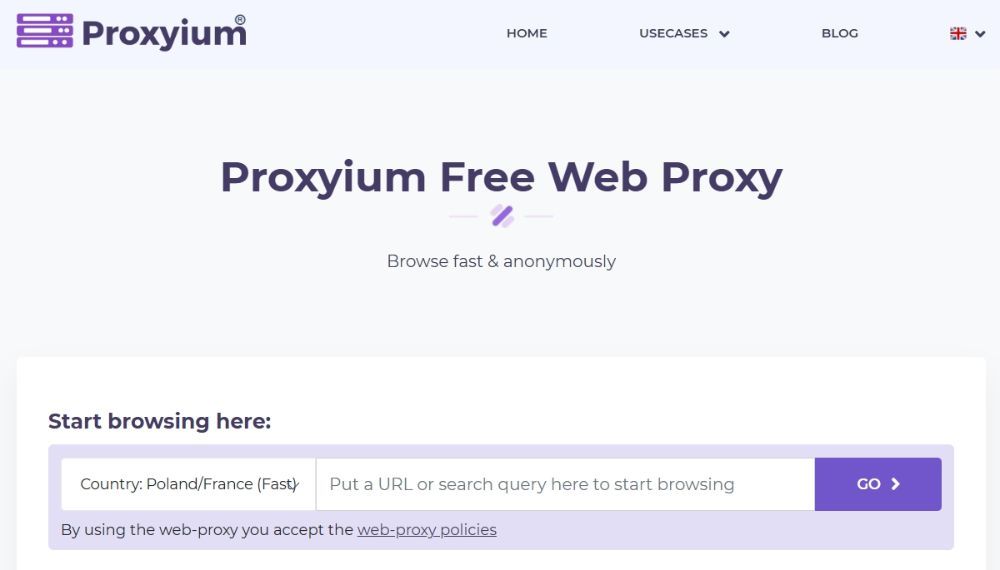Open the Country: Poland/France (Fast) dropdown
Screen dimensions: 1000x570
(x=188, y=484)
